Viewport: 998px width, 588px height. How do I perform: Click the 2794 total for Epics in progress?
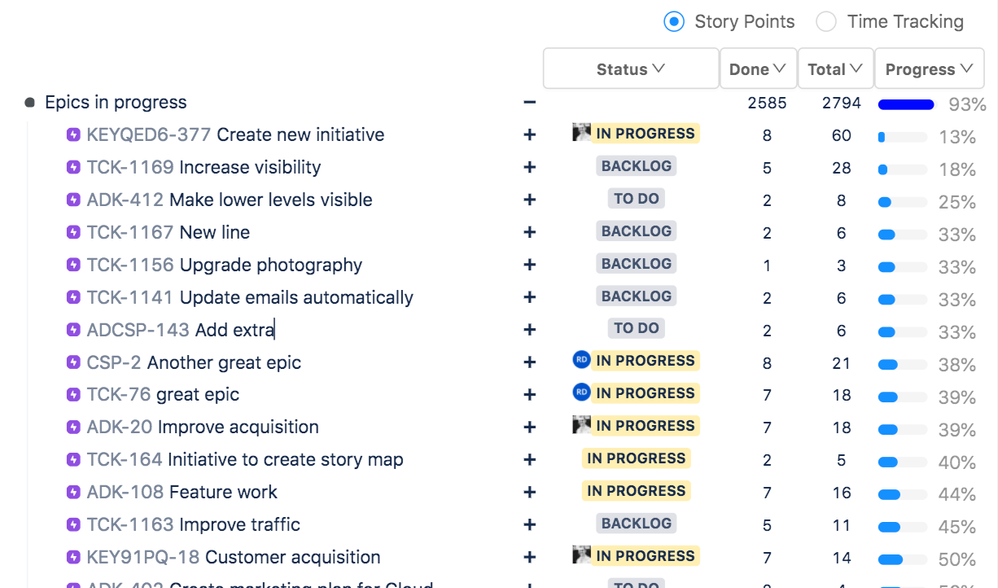(841, 103)
